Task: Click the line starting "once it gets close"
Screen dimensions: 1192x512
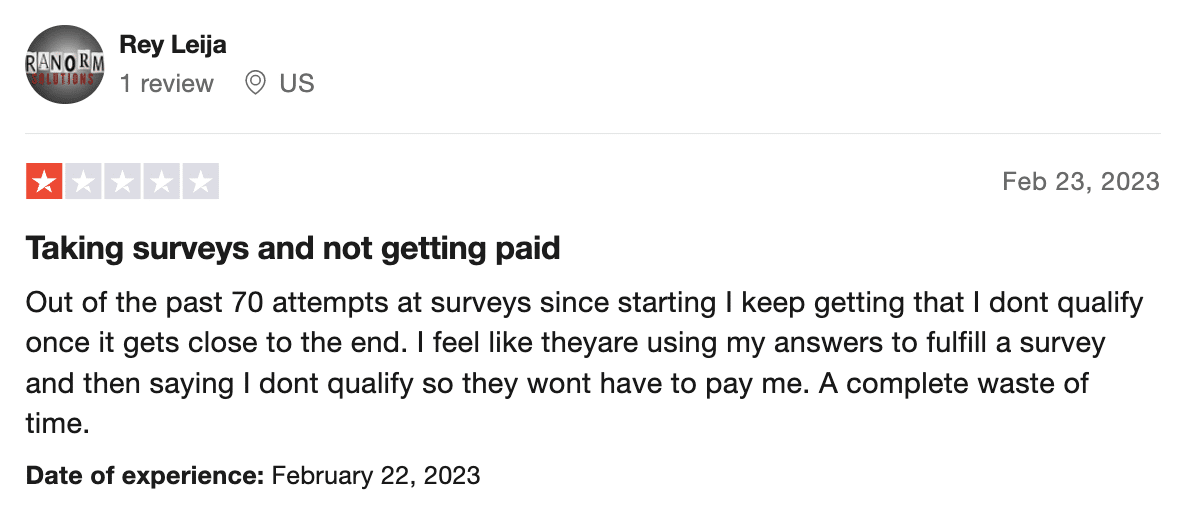Action: [x=566, y=343]
